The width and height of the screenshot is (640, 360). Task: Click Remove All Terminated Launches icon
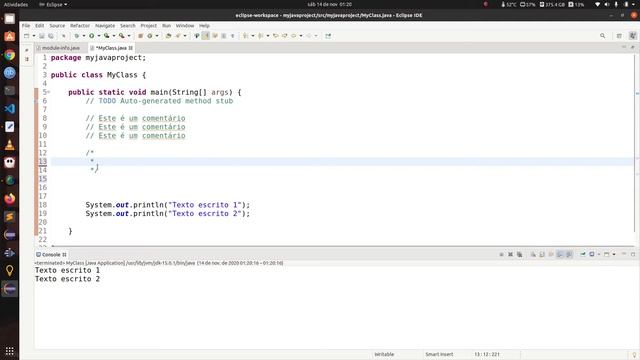[520, 254]
